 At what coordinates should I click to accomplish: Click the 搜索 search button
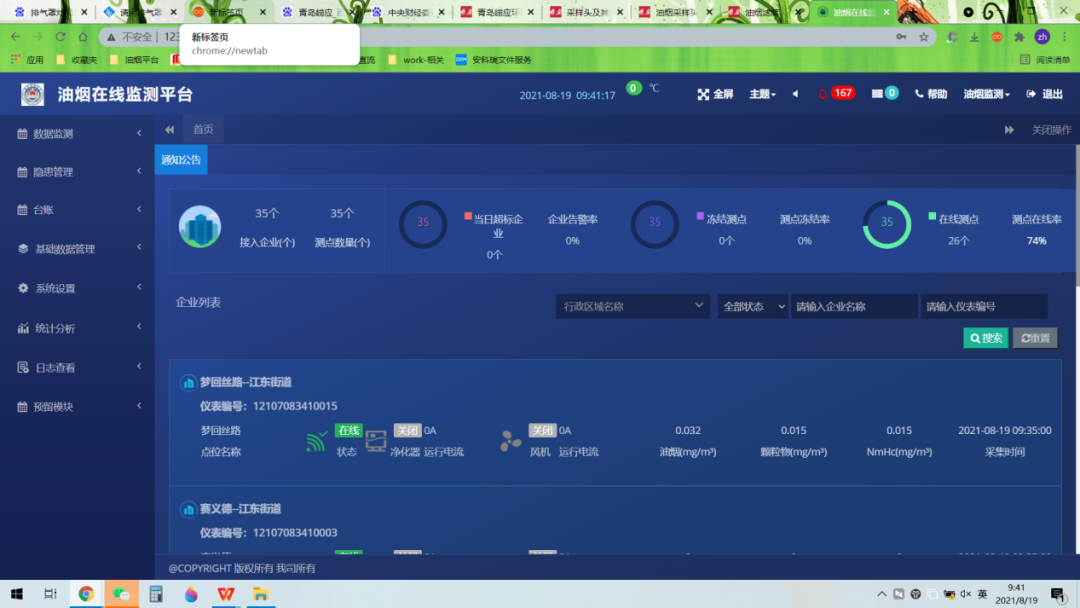(985, 338)
